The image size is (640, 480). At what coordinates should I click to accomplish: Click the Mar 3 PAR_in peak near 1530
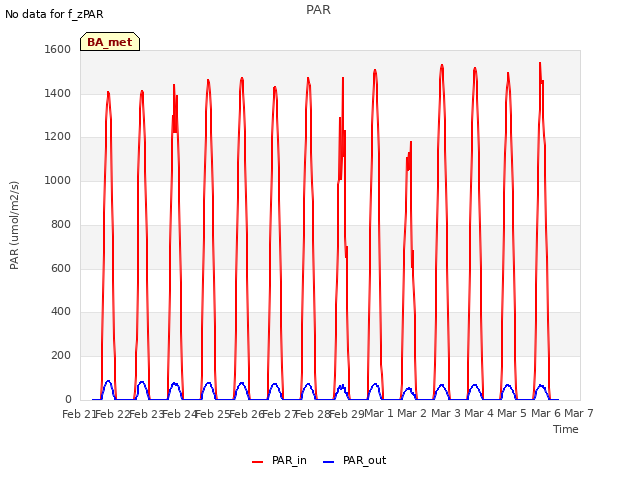442,66
